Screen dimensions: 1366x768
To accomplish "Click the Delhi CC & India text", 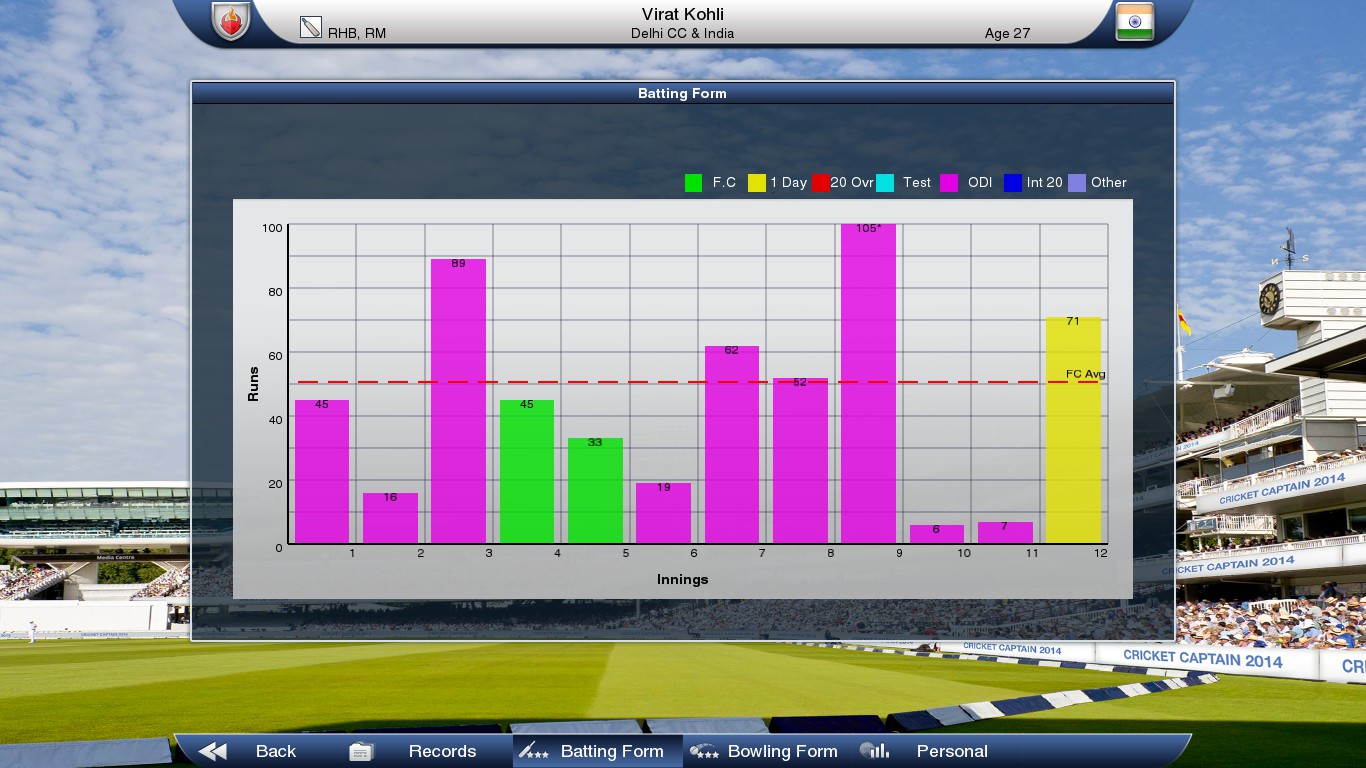I will click(682, 33).
